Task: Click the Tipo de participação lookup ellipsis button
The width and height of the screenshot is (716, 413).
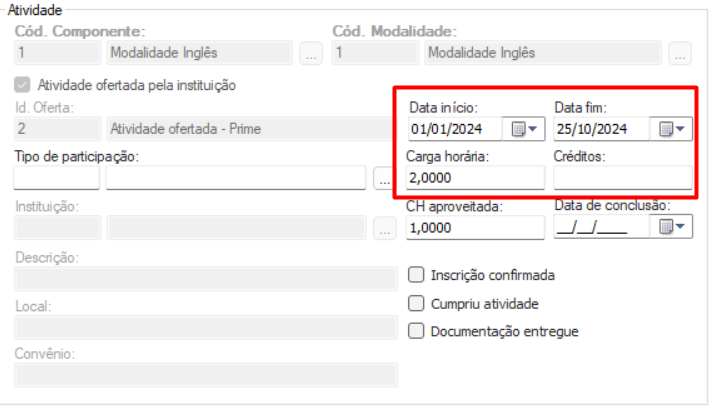Action: [383, 179]
